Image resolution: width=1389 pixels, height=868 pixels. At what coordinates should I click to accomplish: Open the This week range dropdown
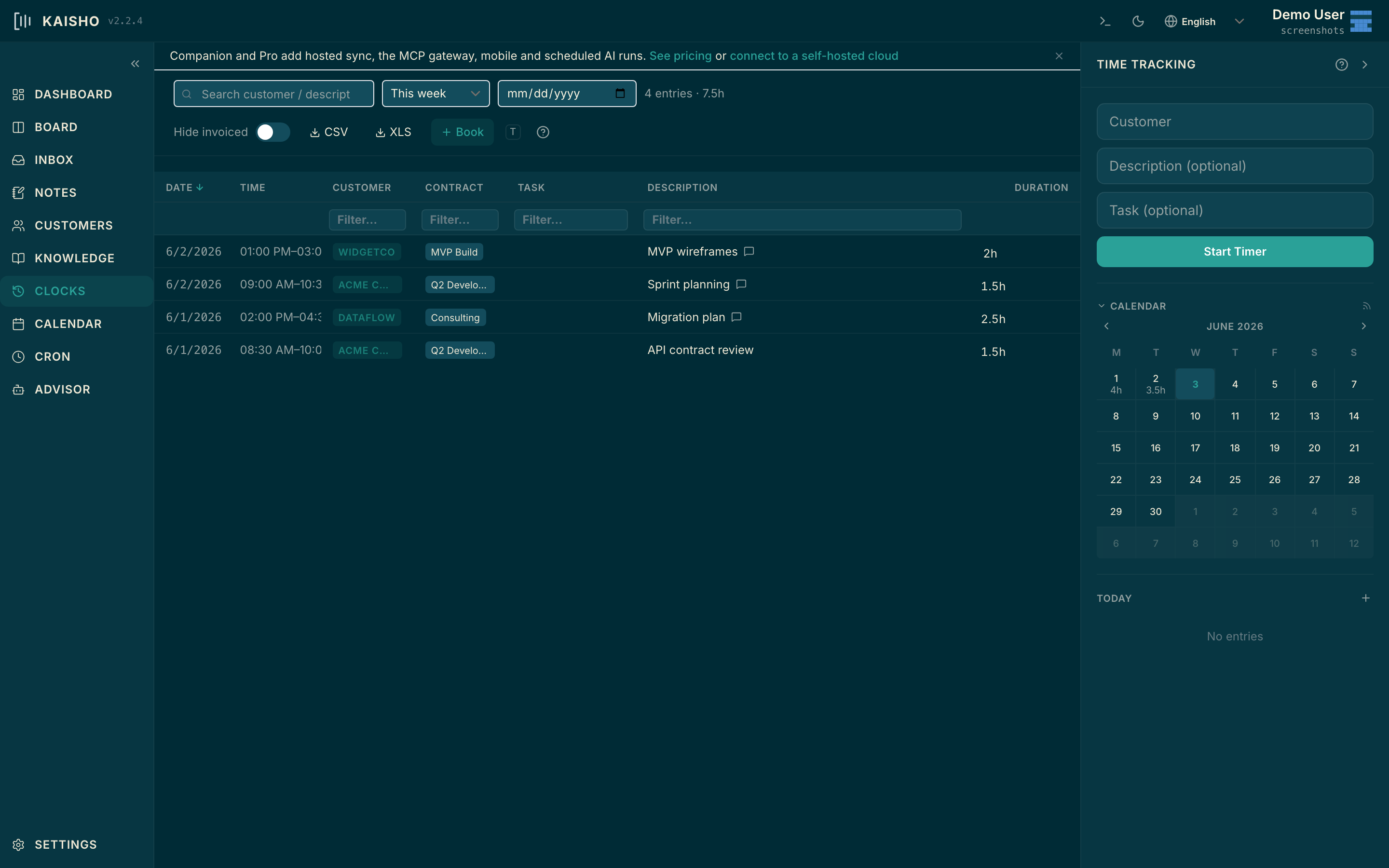click(436, 94)
